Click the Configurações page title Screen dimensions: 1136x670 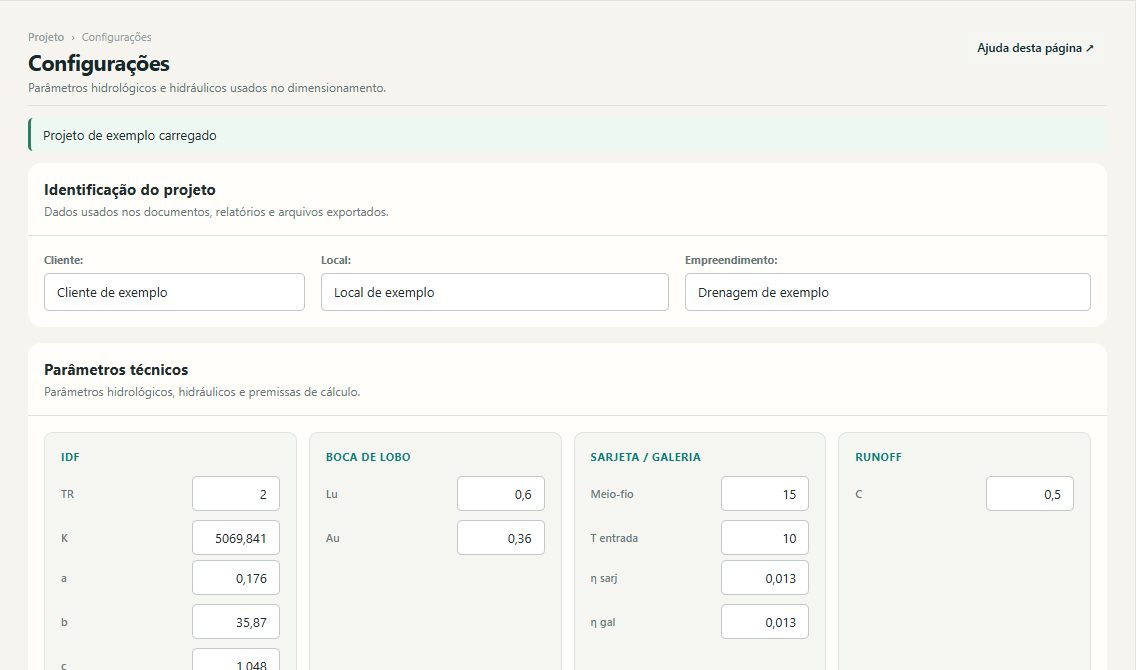(99, 64)
